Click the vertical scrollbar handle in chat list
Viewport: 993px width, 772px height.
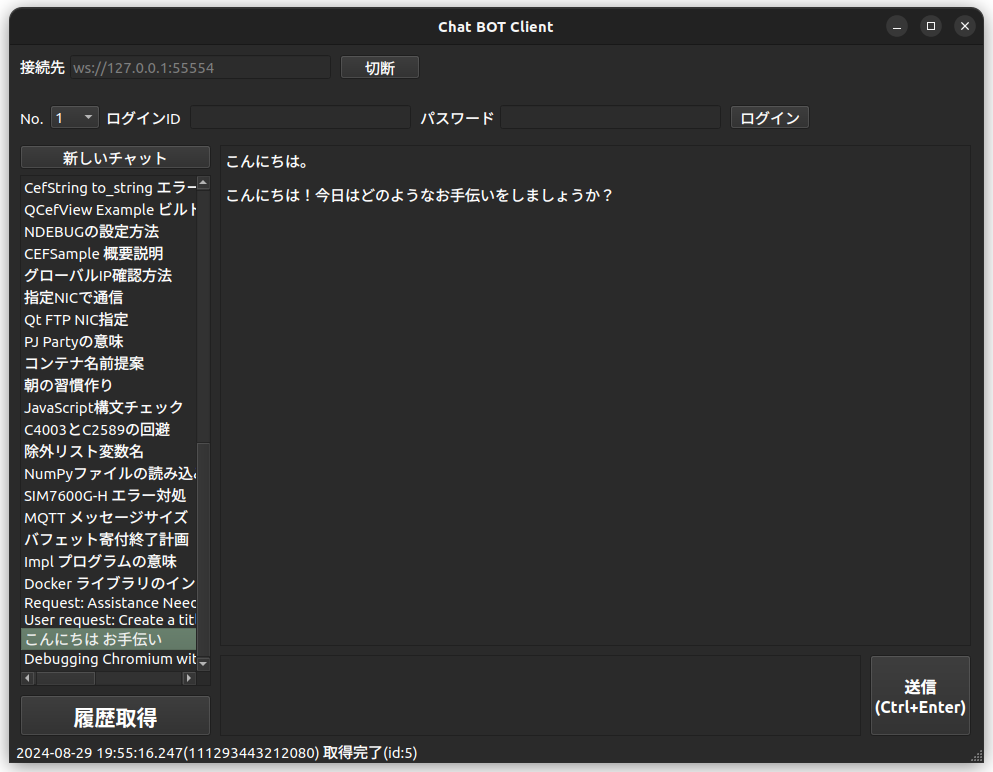[x=203, y=548]
